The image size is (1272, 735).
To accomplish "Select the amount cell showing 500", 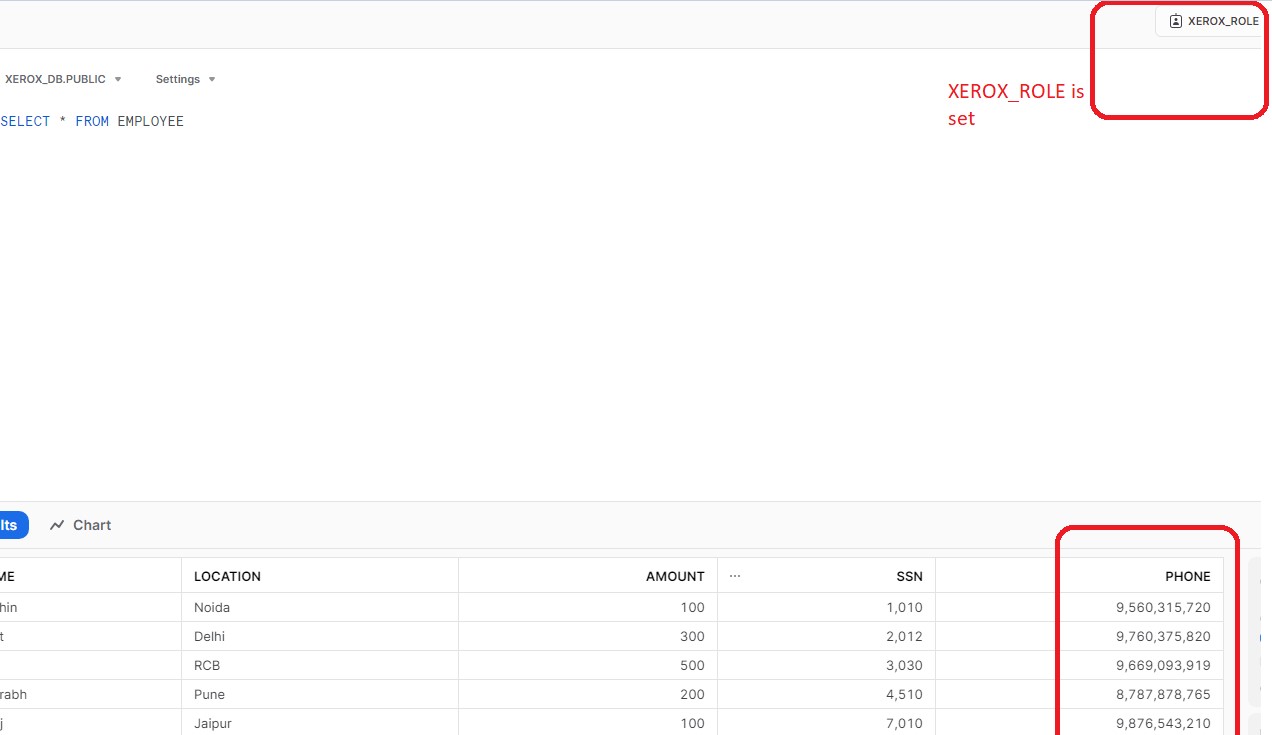I will (x=691, y=665).
